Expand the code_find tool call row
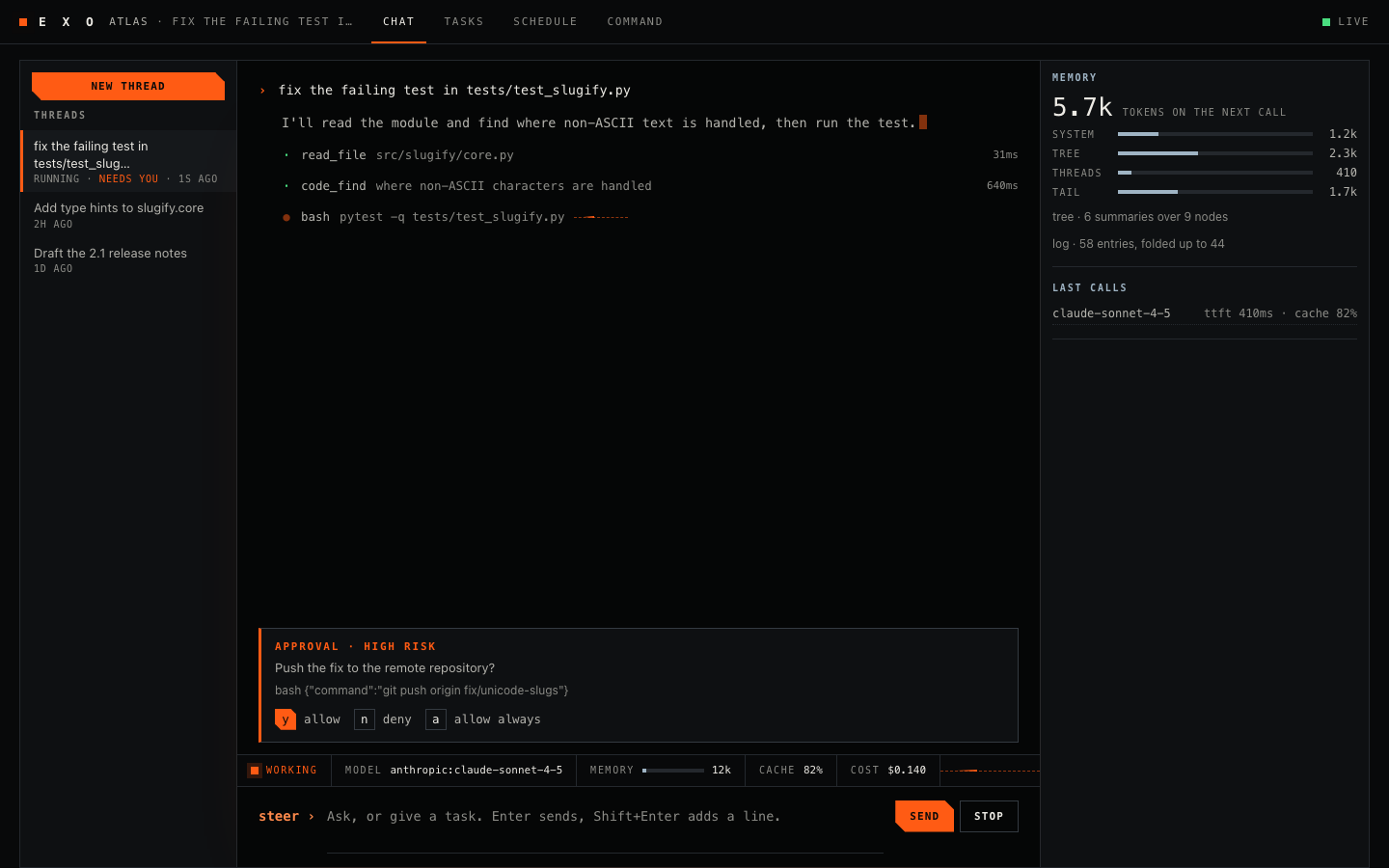The height and width of the screenshot is (868, 1389). [650, 186]
